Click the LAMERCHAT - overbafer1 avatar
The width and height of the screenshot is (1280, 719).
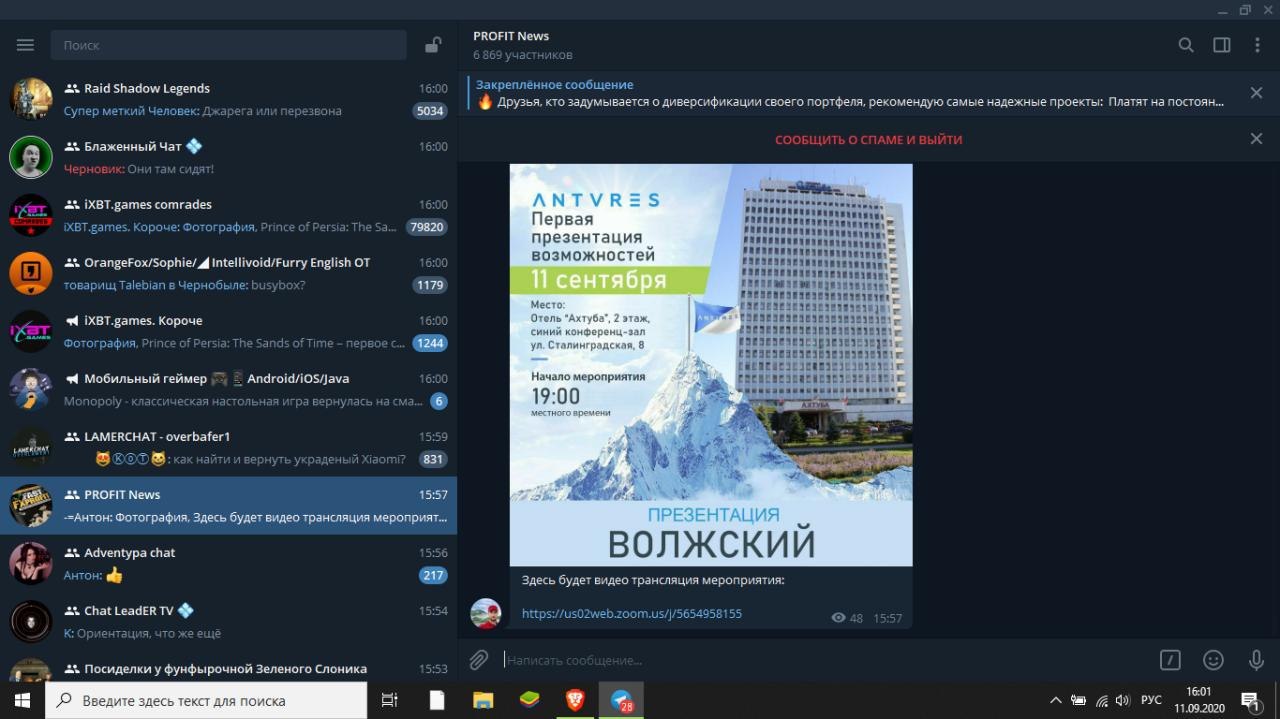coord(31,447)
